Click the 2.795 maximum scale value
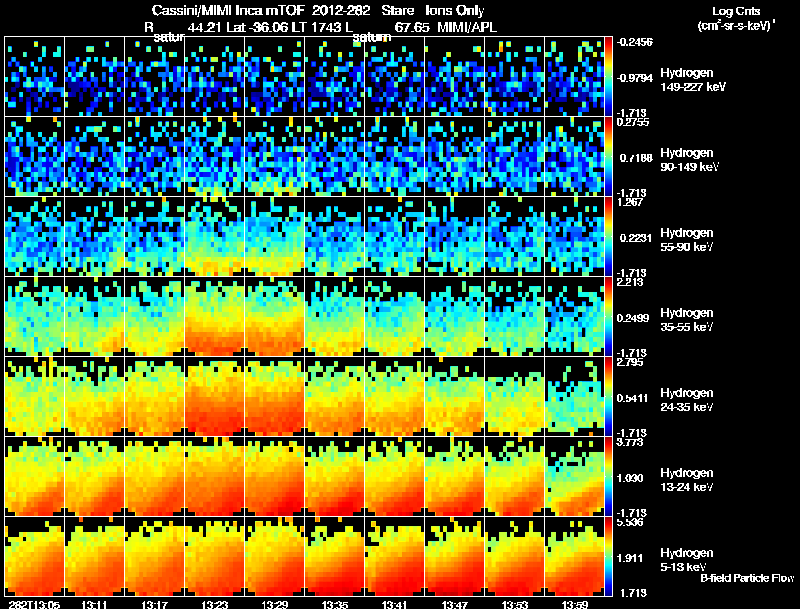Image resolution: width=800 pixels, height=609 pixels. pos(631,362)
